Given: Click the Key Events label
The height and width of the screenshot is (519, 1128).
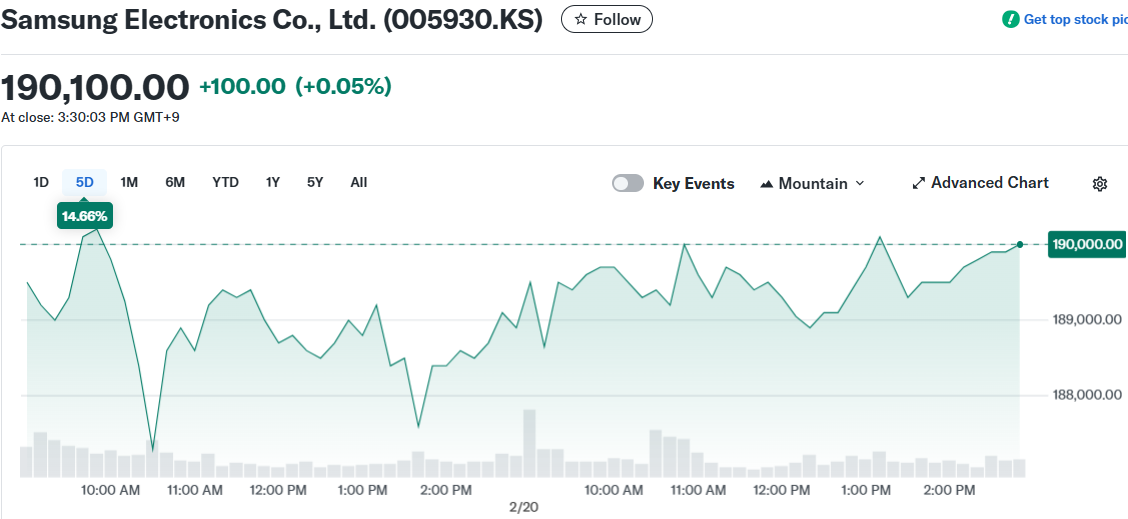Looking at the screenshot, I should (693, 184).
